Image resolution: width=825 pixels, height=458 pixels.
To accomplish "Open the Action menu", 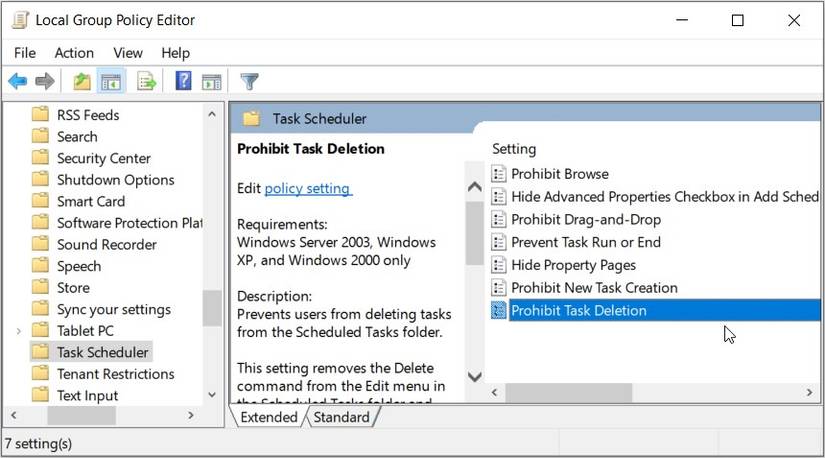I will coord(74,53).
